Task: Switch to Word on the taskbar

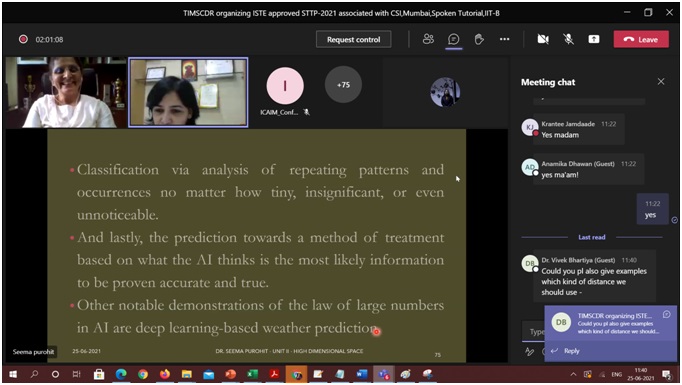Action: pos(362,374)
